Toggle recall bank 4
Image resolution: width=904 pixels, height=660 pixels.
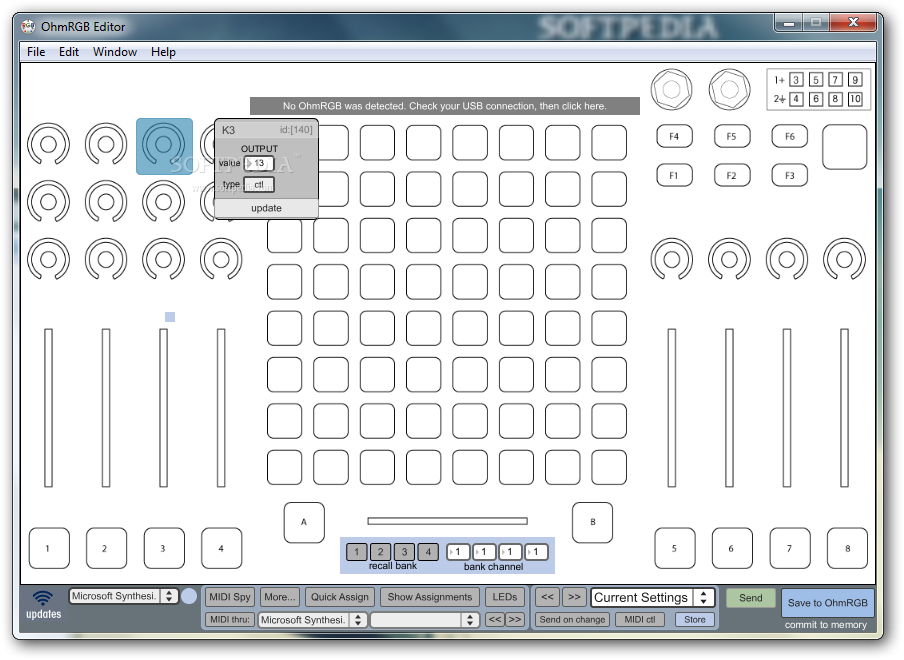click(428, 552)
